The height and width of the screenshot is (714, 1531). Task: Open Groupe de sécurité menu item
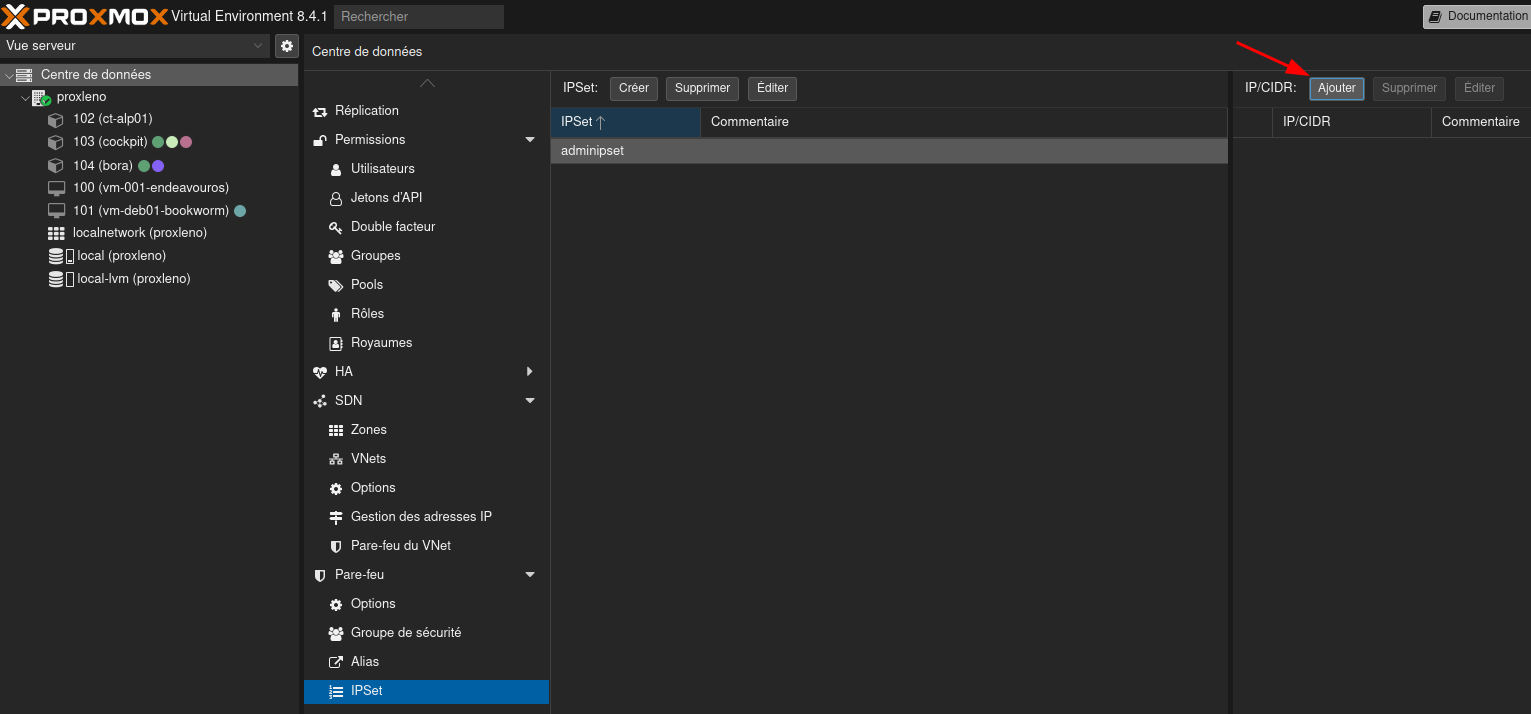[405, 633]
